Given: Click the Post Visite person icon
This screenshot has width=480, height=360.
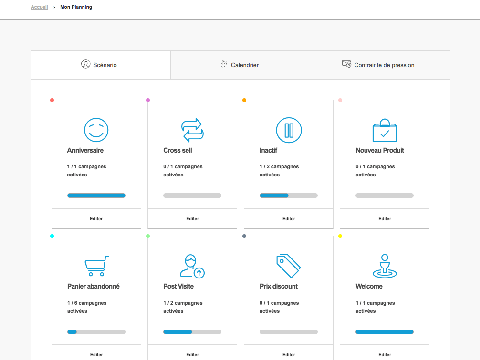Looking at the screenshot, I should coord(192,266).
